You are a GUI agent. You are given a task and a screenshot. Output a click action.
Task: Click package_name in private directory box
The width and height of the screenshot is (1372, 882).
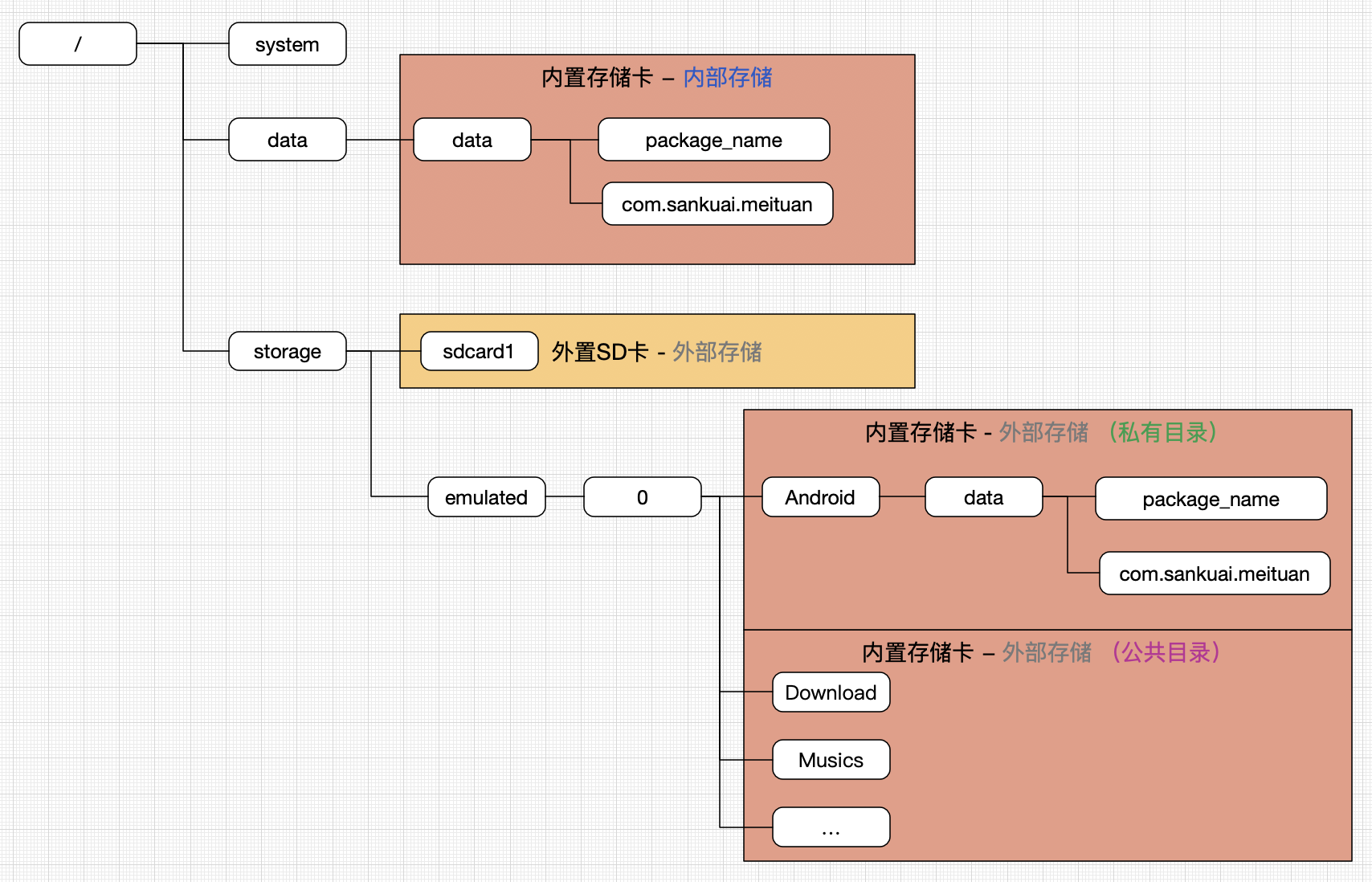click(1211, 499)
